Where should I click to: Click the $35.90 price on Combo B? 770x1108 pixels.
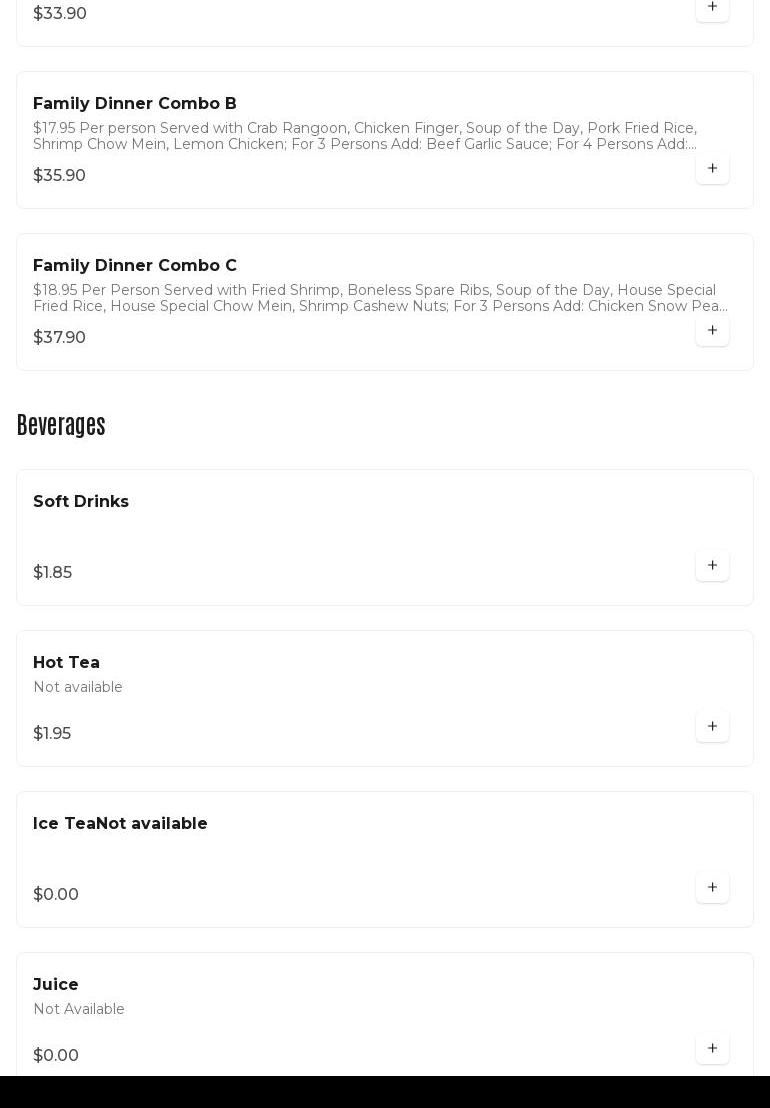coord(59,175)
